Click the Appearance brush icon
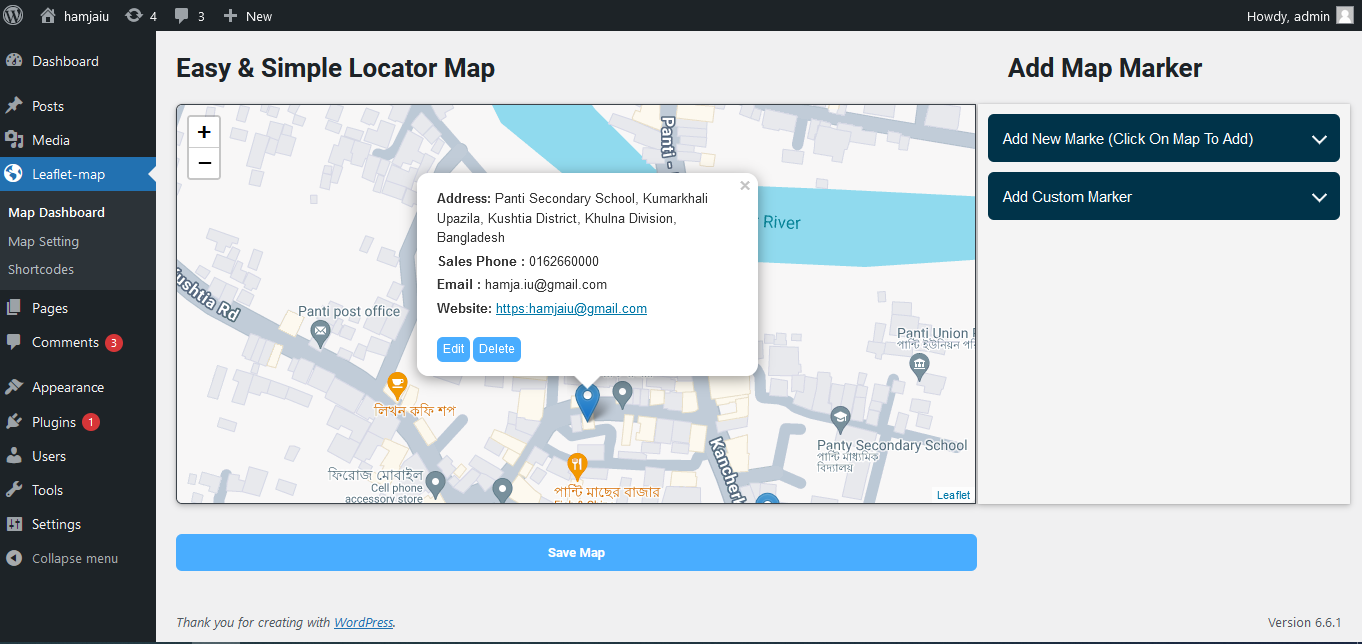This screenshot has height=644, width=1362. coord(14,387)
